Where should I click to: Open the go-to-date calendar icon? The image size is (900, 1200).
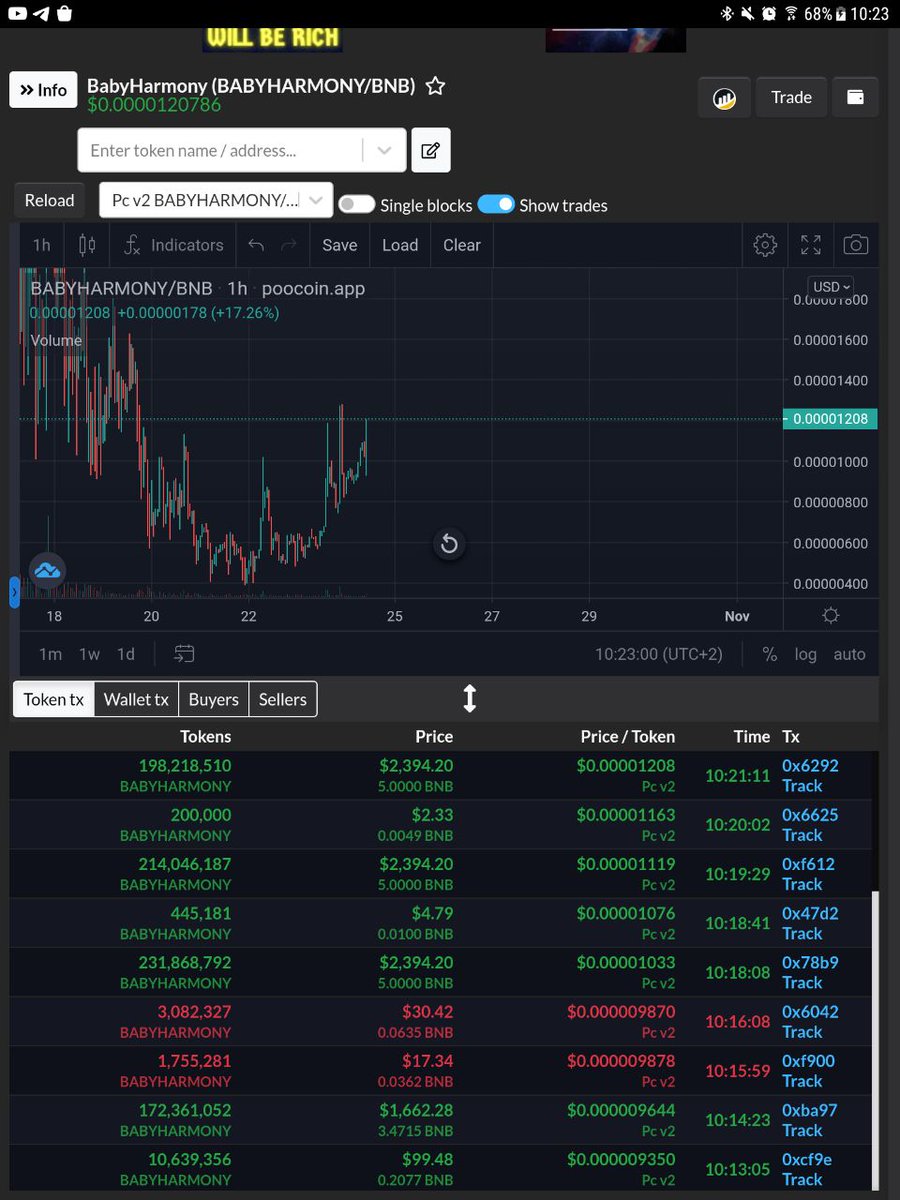pos(184,654)
